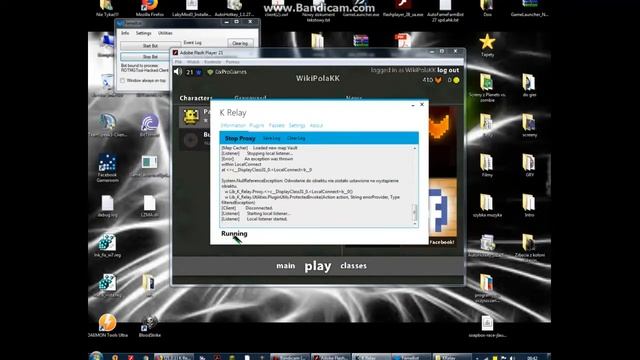
Task: Open the szybka muzyka folder
Action: (x=487, y=205)
